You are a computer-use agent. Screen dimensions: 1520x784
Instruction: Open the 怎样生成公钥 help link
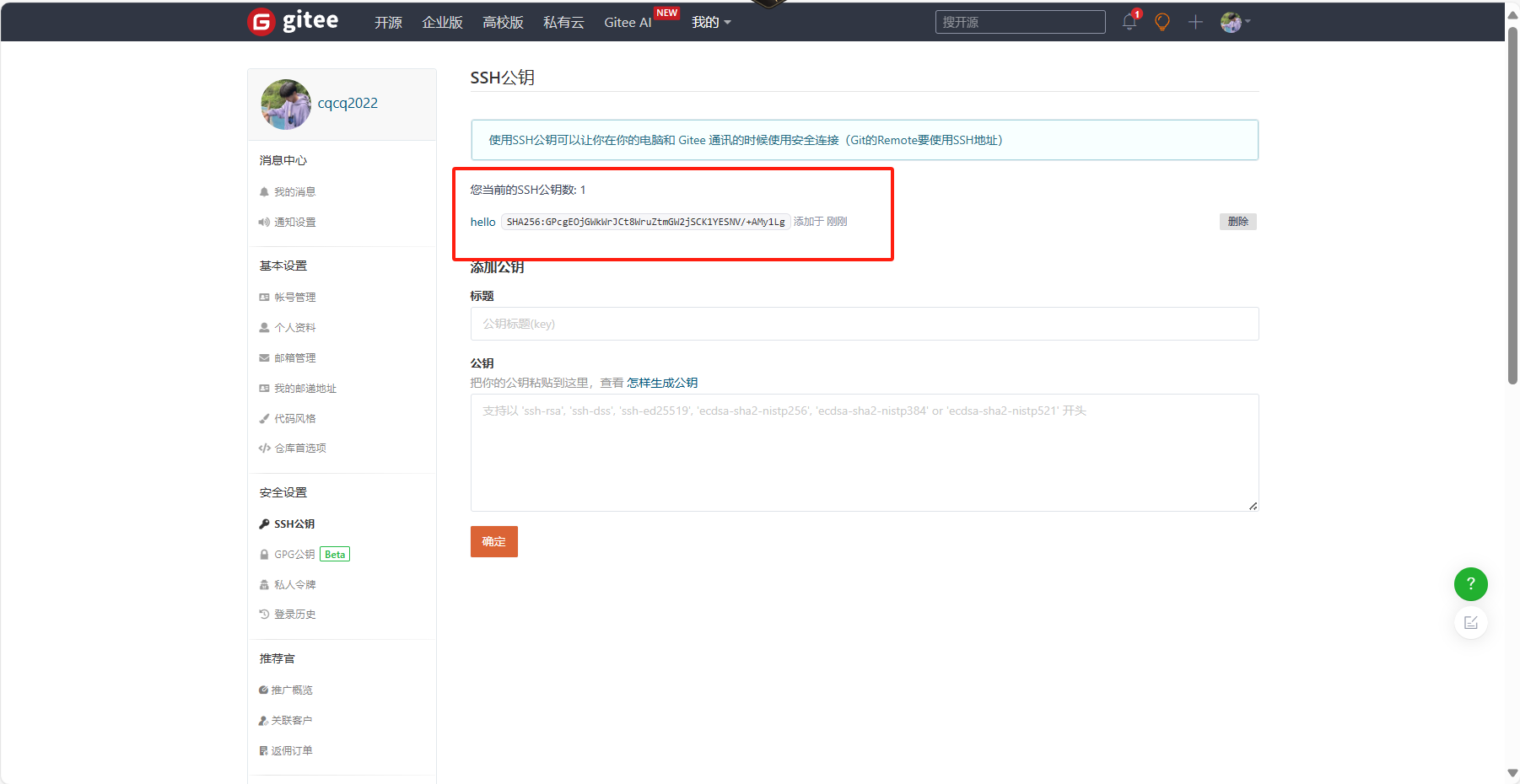coord(662,383)
